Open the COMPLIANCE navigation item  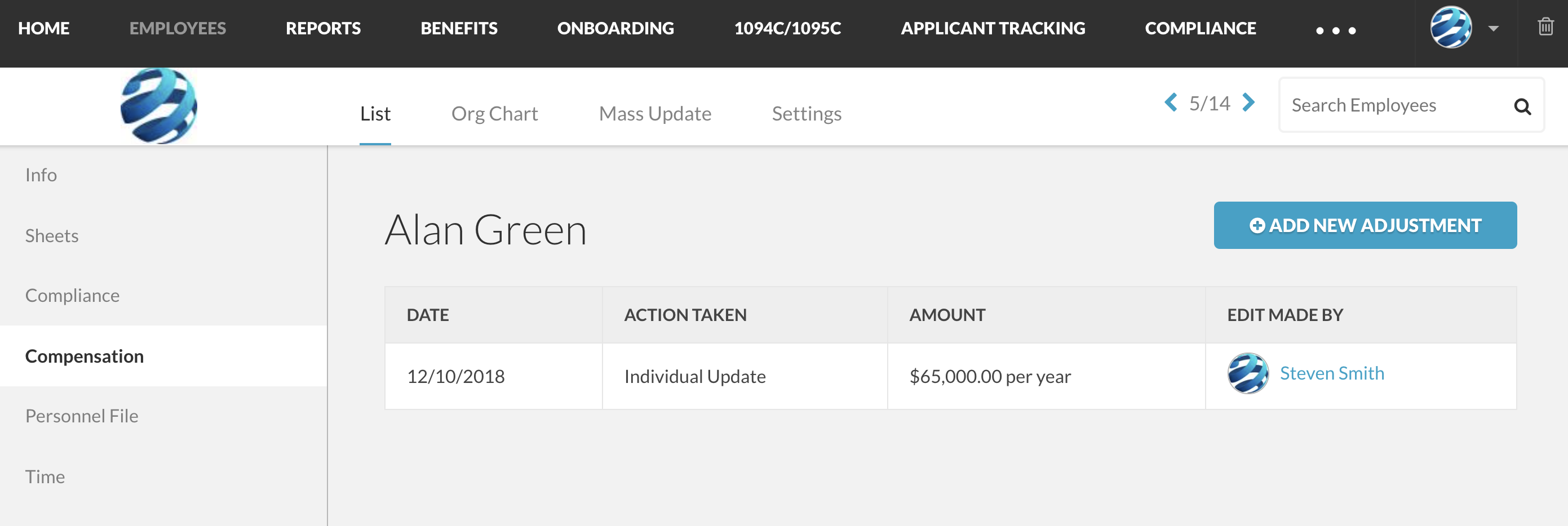tap(1201, 28)
